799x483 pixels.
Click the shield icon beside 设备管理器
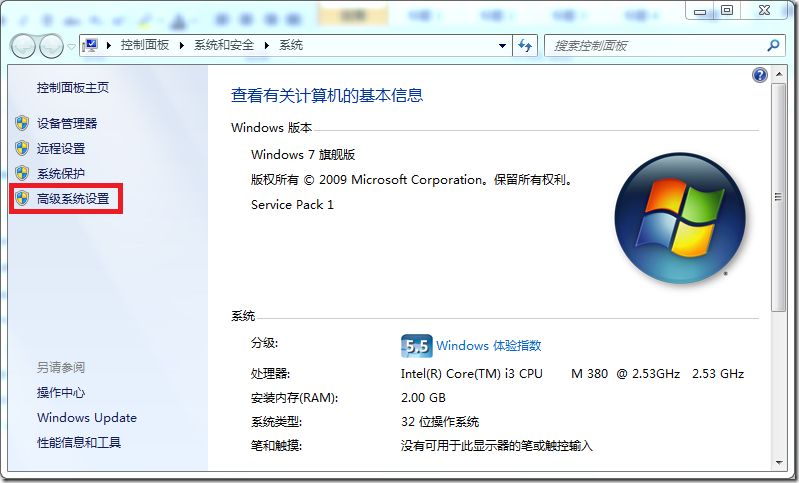click(22, 123)
